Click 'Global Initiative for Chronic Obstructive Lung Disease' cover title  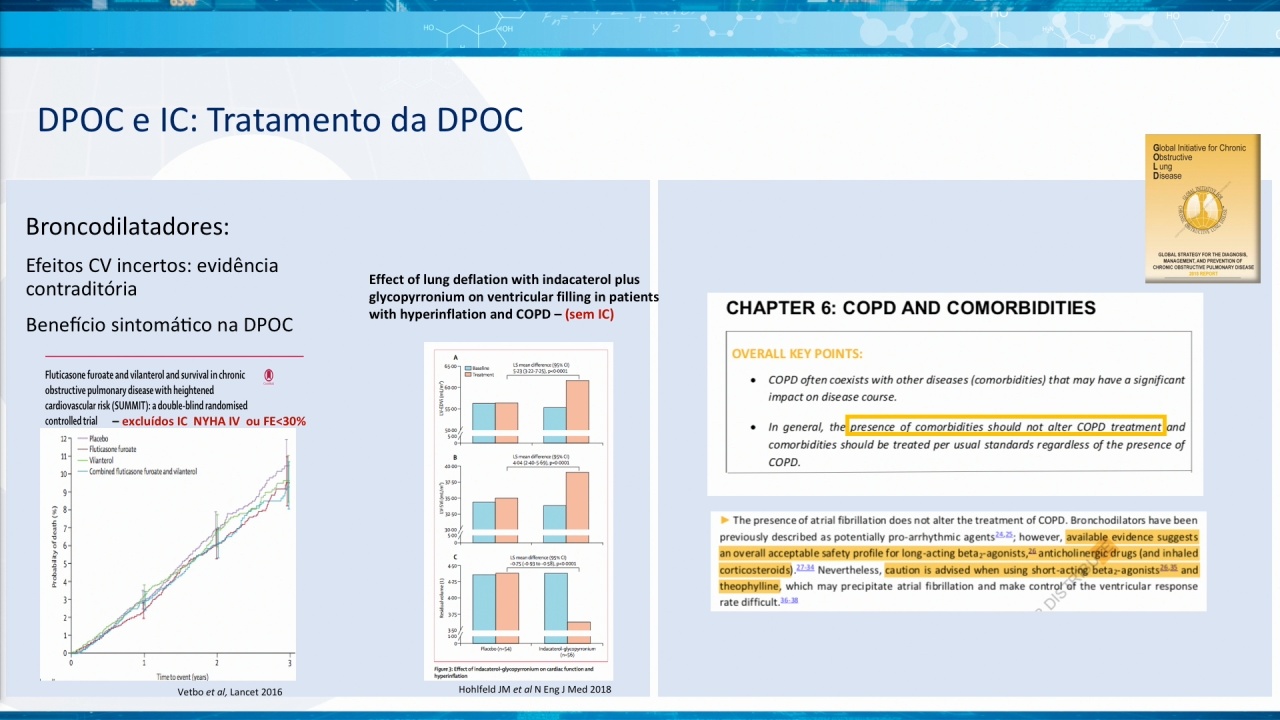point(1200,162)
